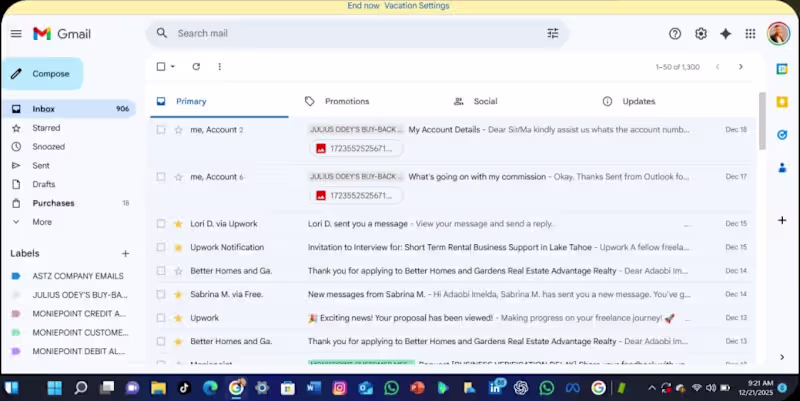Open Gmail Settings gear icon
800x401 pixels.
coord(701,34)
